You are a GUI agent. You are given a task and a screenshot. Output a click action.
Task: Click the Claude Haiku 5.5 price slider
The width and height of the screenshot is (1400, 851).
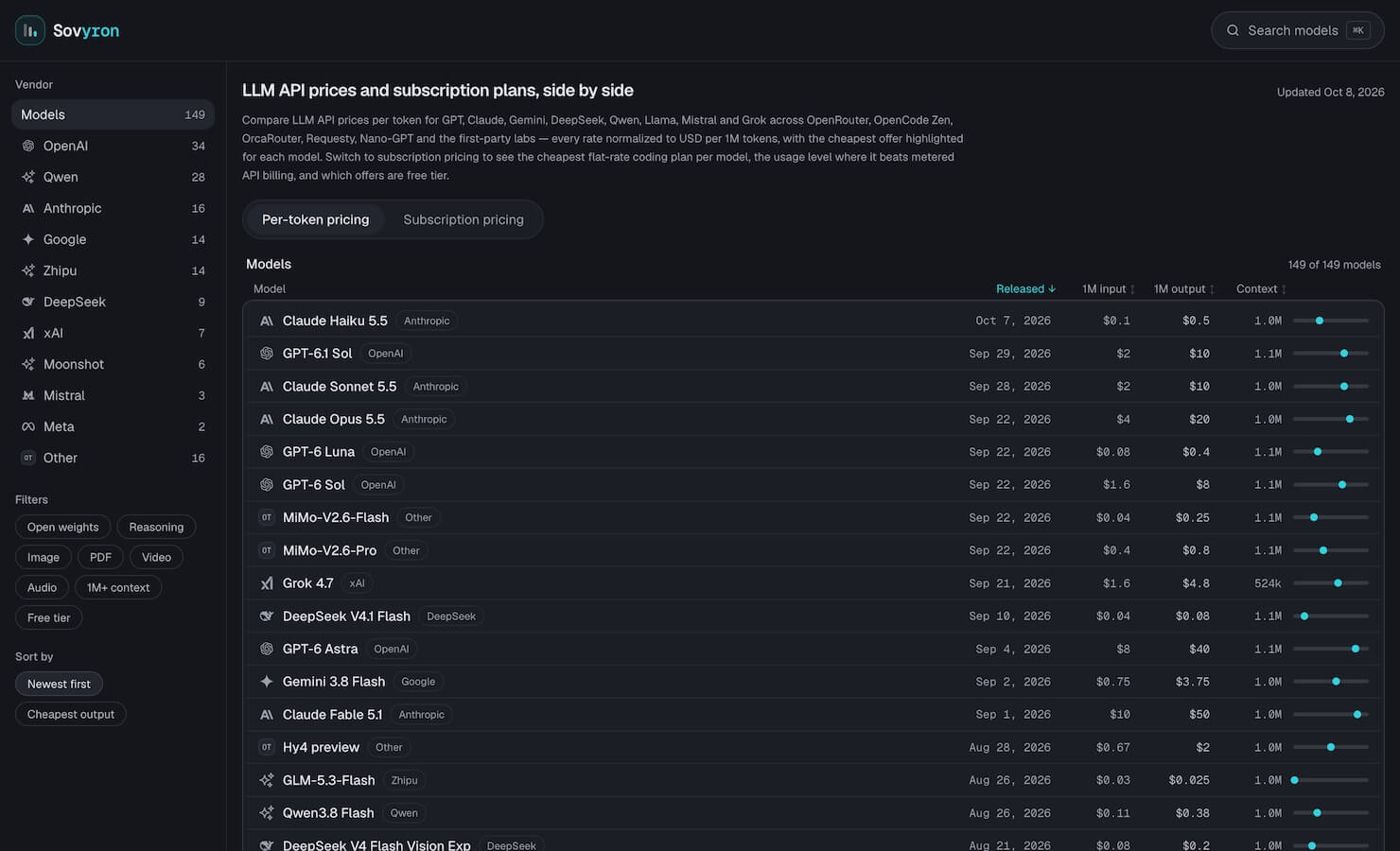click(x=1330, y=321)
